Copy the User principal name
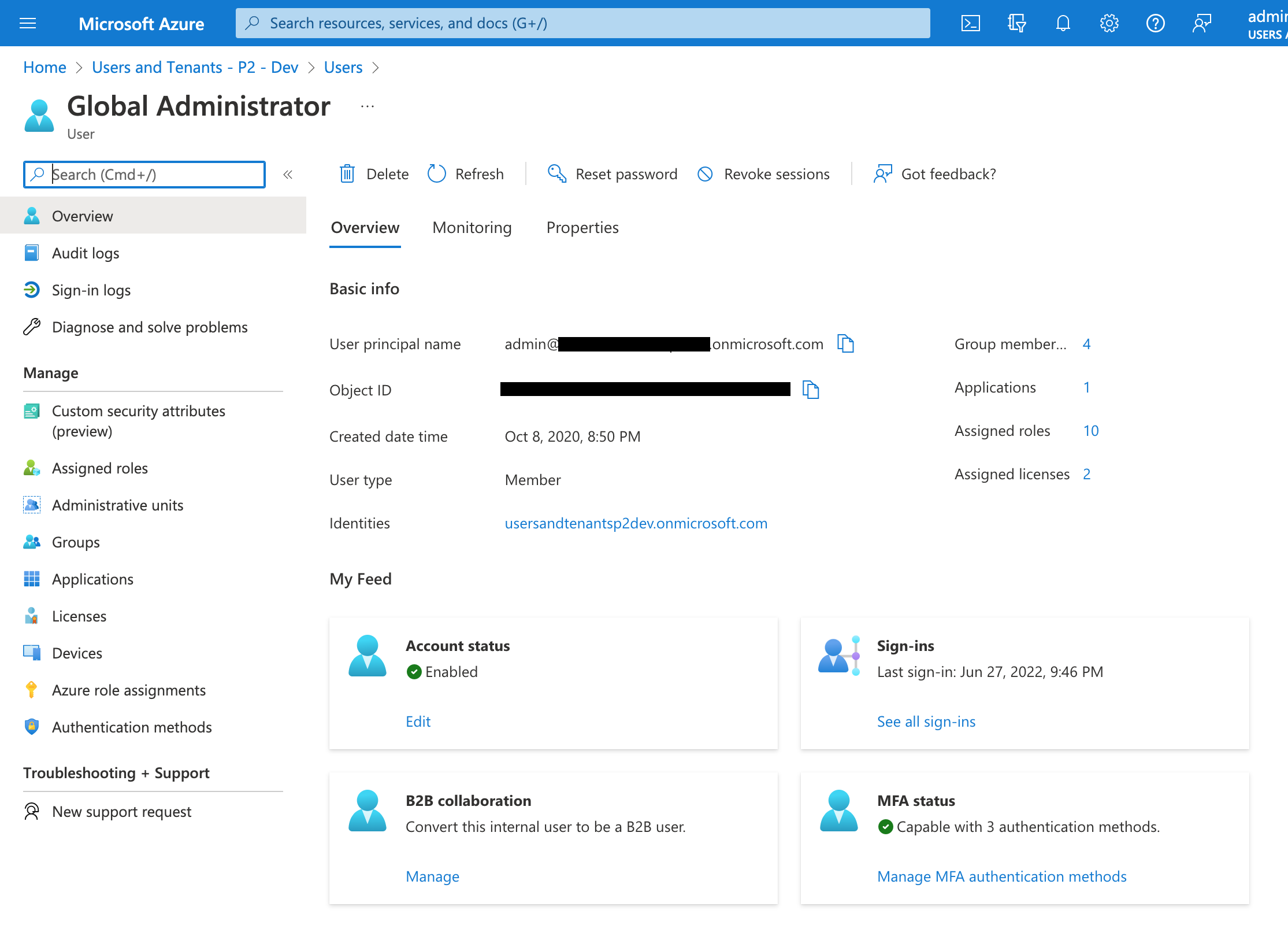Screen dimensions: 1288x925 [x=845, y=343]
